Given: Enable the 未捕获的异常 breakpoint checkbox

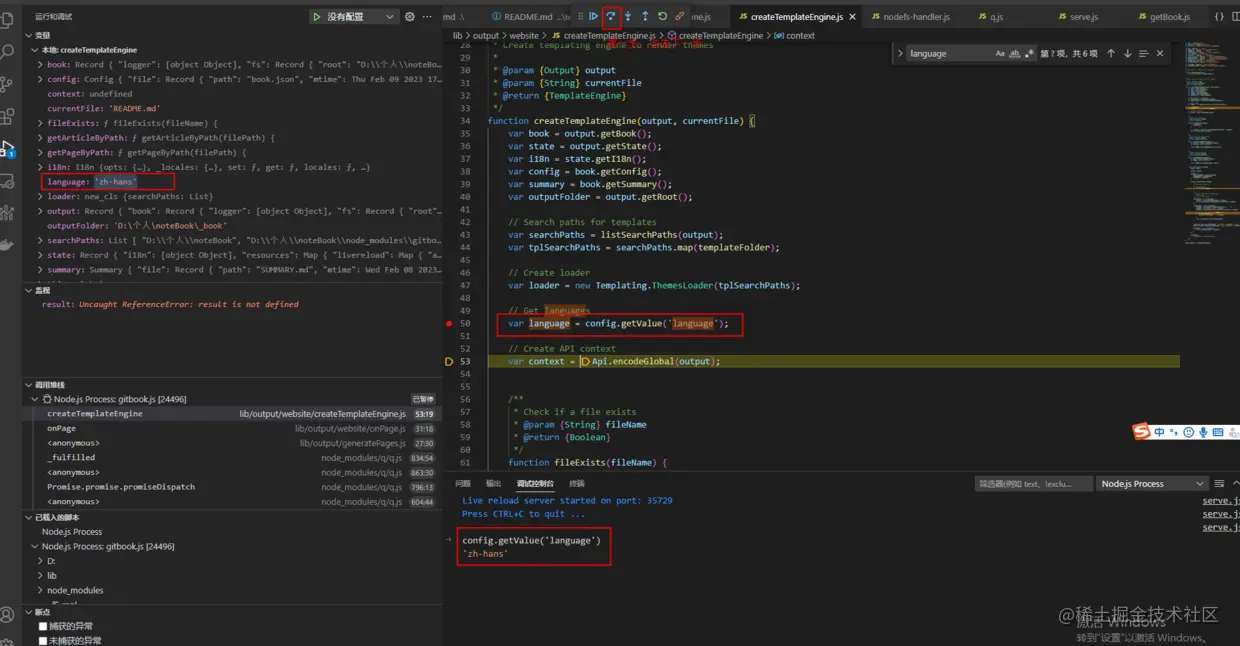Looking at the screenshot, I should pyautogui.click(x=43, y=640).
